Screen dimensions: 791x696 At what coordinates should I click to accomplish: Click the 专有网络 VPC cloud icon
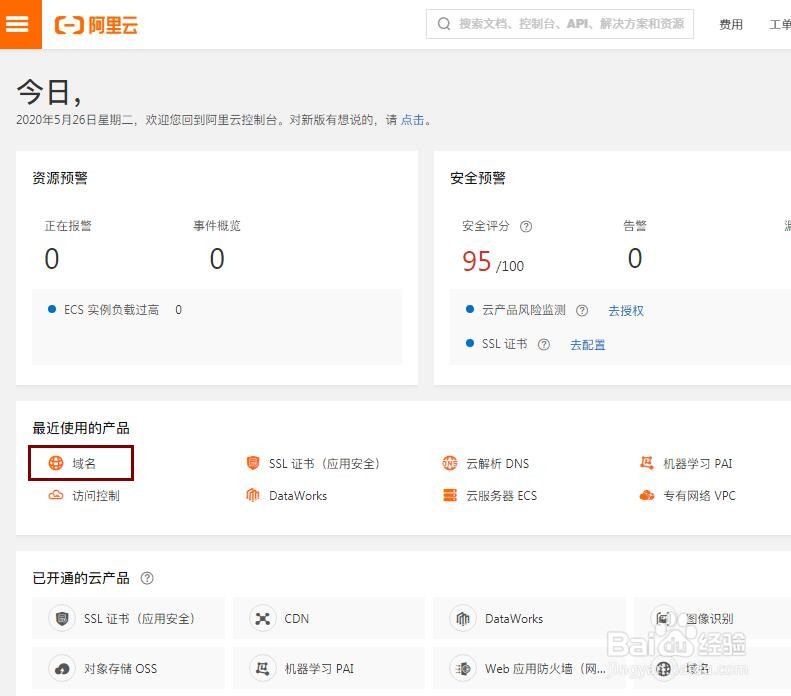tap(647, 496)
